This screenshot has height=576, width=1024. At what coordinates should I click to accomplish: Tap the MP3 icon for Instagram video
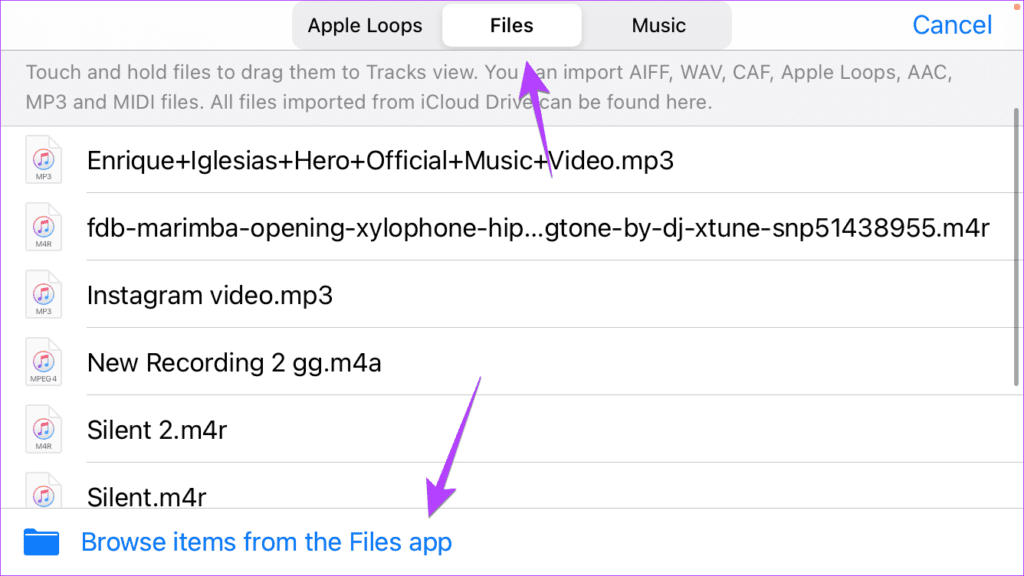(x=43, y=295)
